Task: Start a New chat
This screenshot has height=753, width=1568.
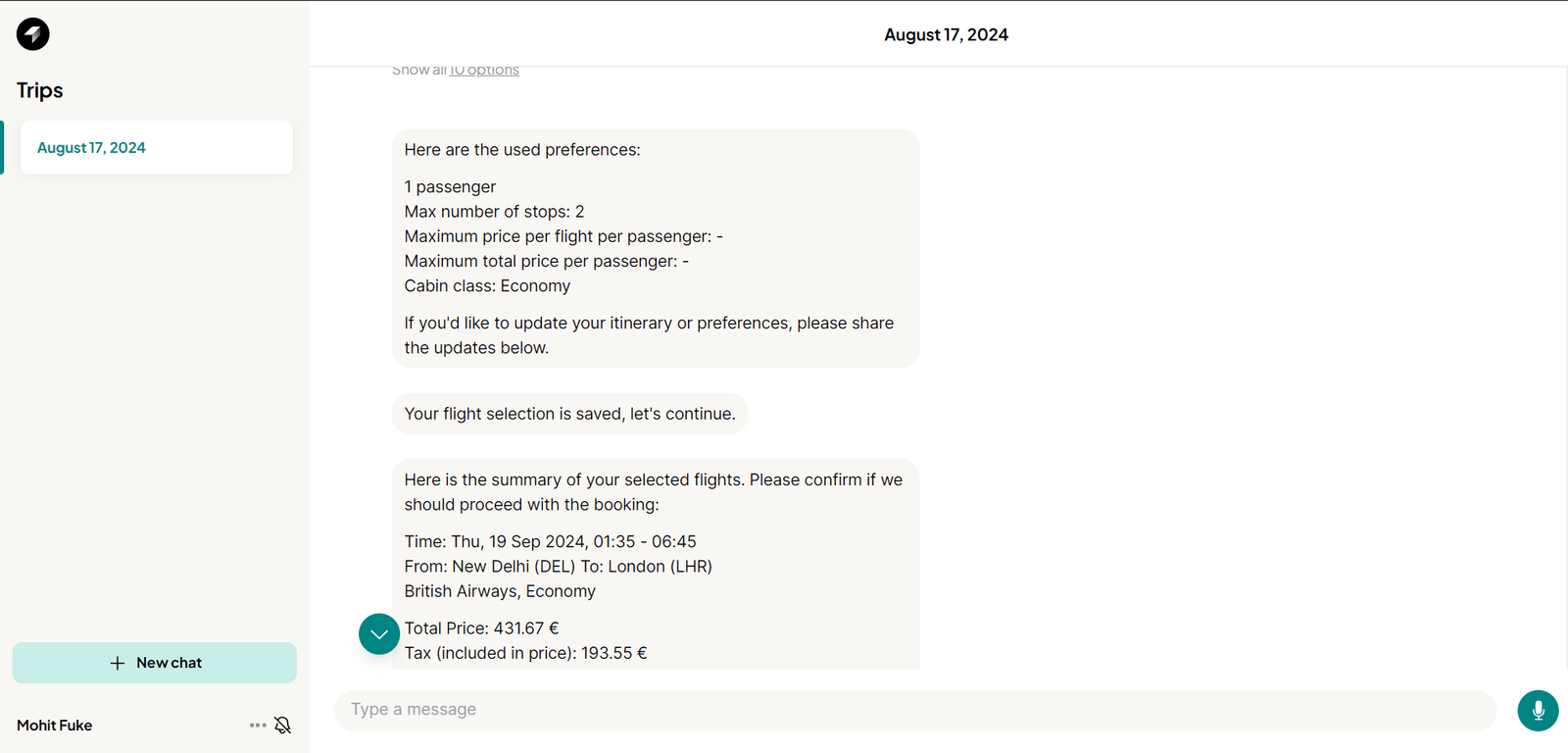Action: click(155, 664)
